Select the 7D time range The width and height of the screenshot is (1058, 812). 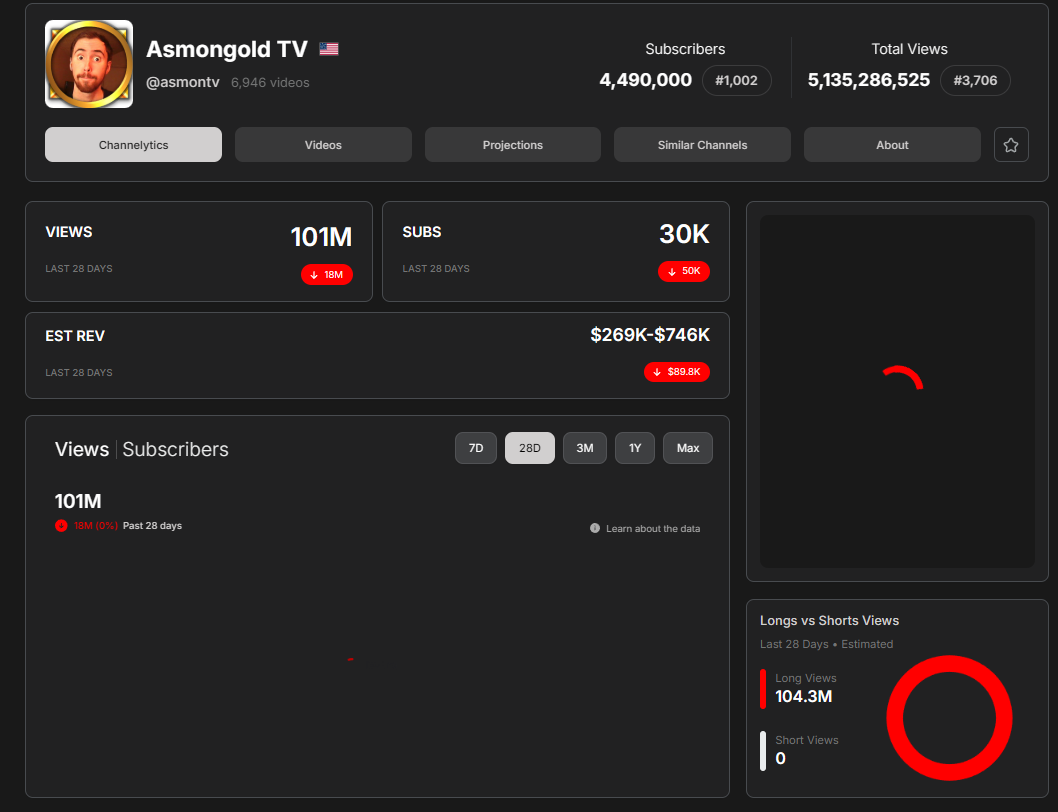pyautogui.click(x=476, y=448)
